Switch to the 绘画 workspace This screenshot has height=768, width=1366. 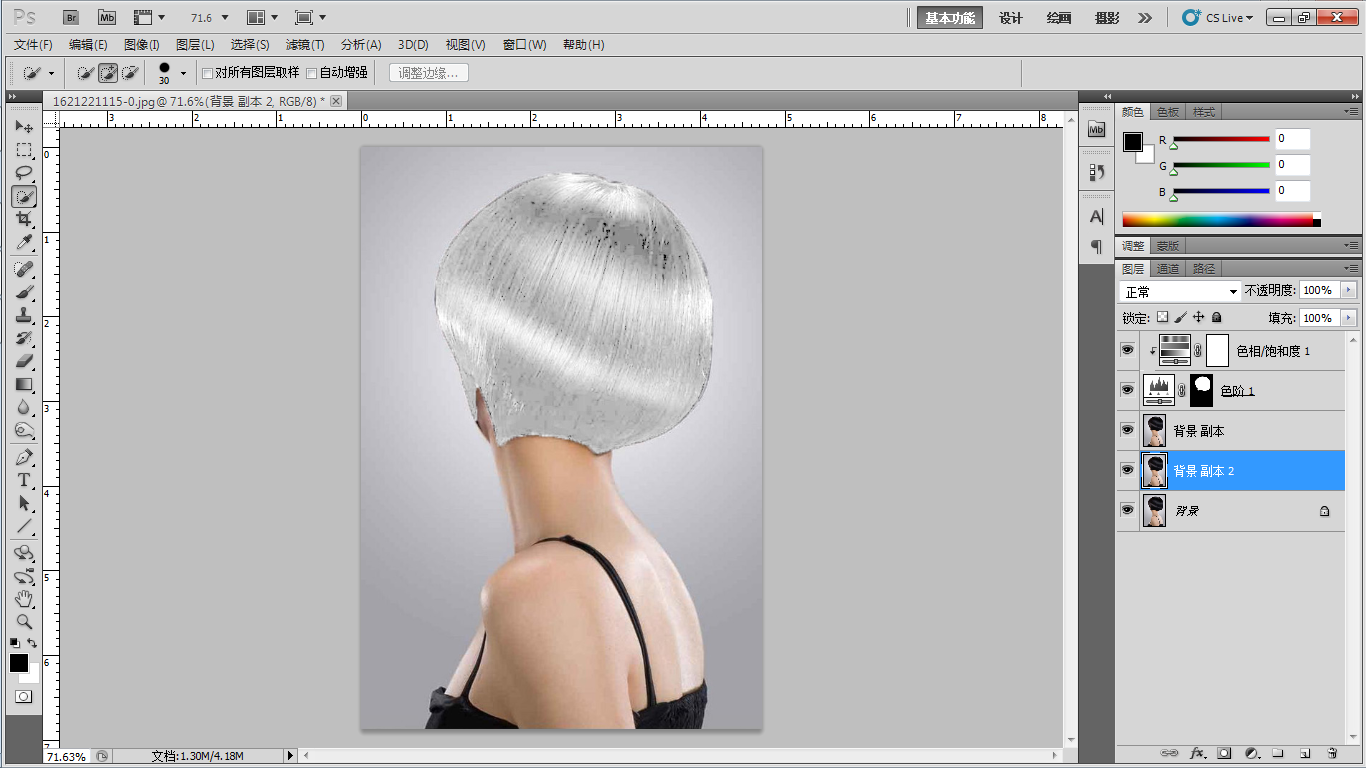1059,17
